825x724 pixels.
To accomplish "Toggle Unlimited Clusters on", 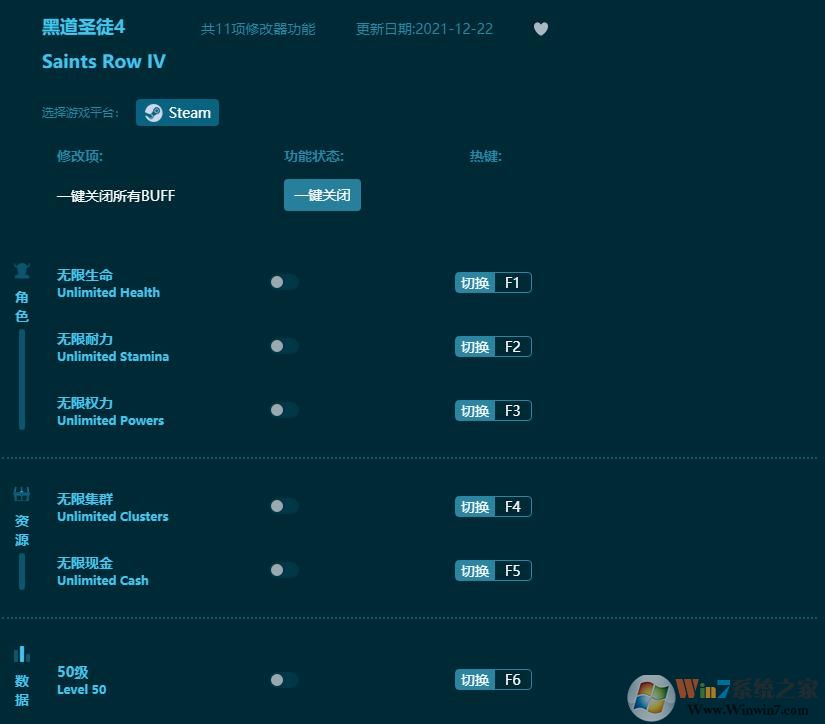I will tap(283, 506).
